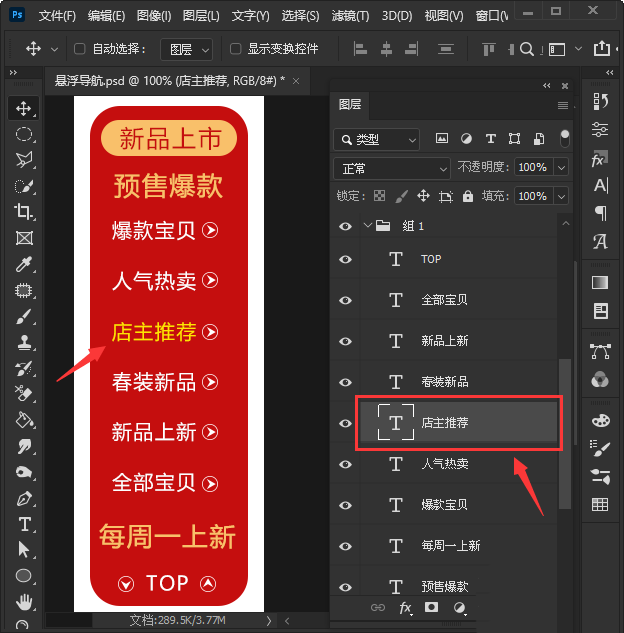Image resolution: width=624 pixels, height=633 pixels.
Task: Open the 3D(D) menu
Action: 397,16
